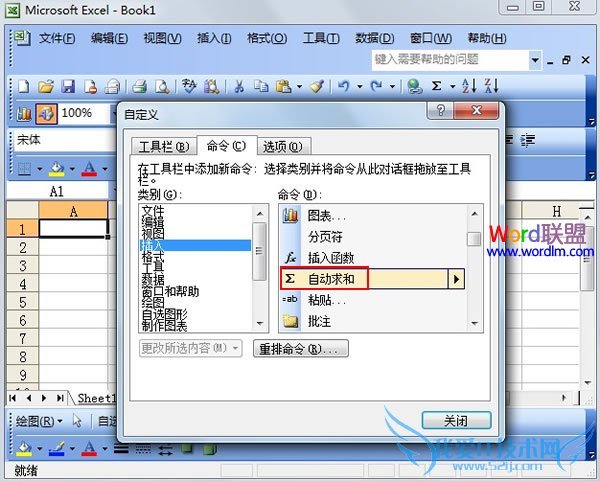Click the Spelling check icon
This screenshot has width=600, height=481.
[x=189, y=86]
